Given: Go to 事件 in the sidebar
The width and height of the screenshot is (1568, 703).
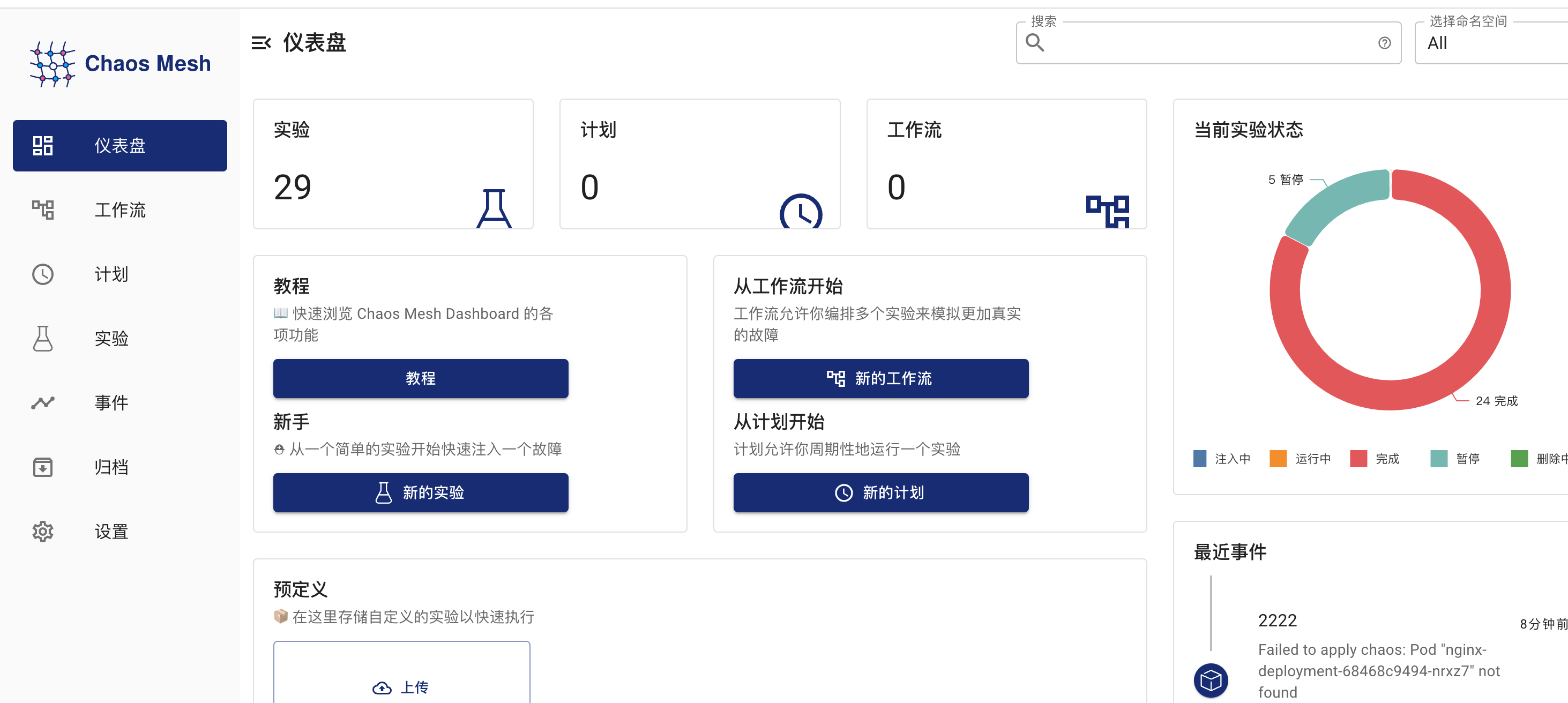Looking at the screenshot, I should click(x=111, y=402).
